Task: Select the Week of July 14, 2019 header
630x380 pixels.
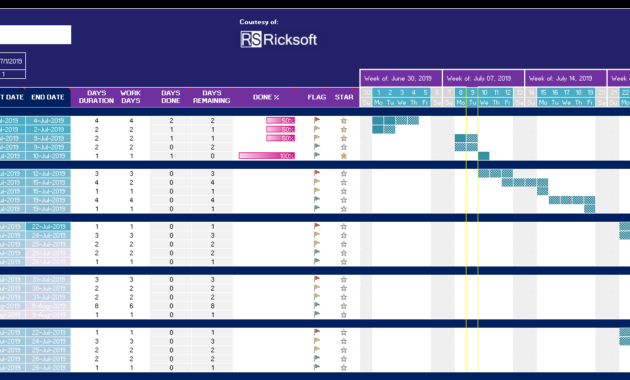Action: pos(566,78)
